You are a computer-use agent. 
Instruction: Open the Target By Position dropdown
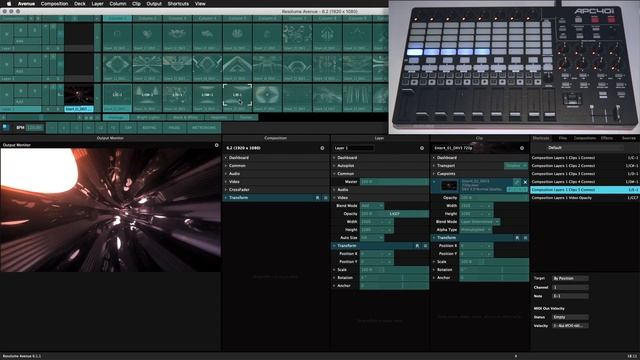click(x=570, y=278)
